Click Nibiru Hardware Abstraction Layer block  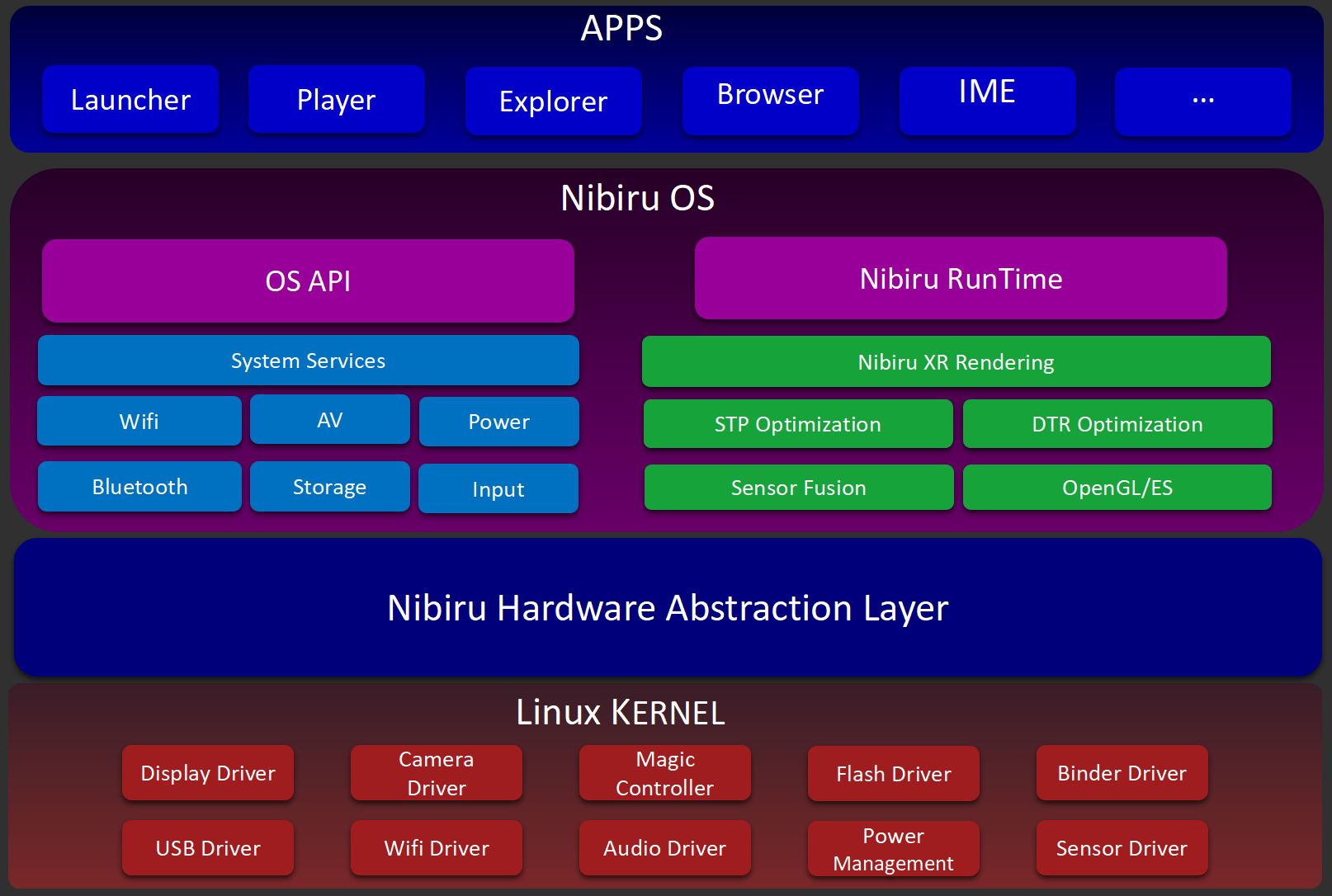tap(667, 608)
